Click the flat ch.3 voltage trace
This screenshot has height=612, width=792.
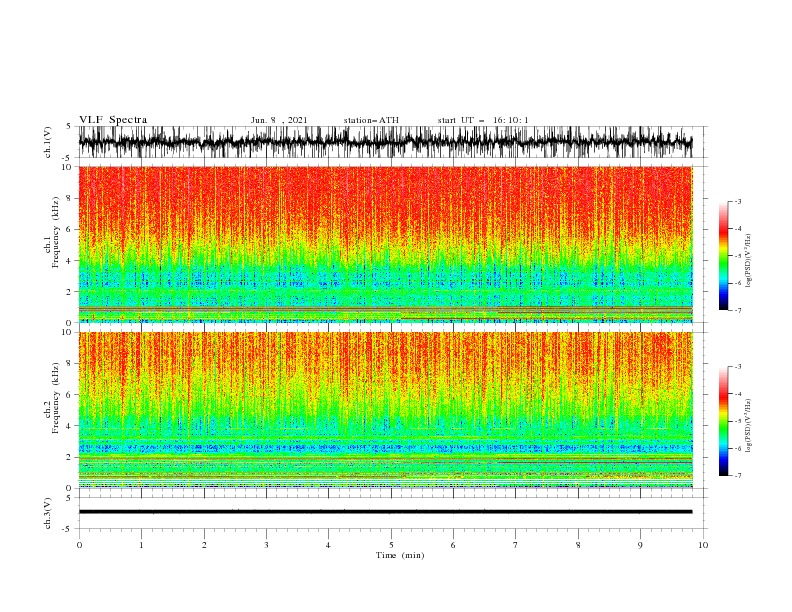pos(385,512)
